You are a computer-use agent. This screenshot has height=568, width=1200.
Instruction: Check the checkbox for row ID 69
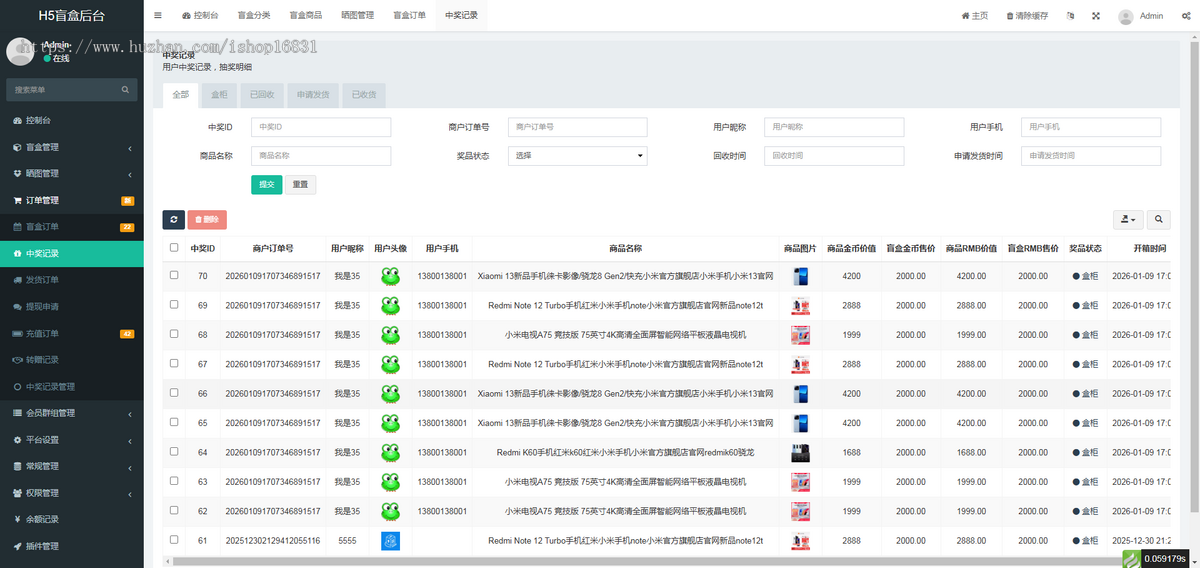(x=174, y=305)
